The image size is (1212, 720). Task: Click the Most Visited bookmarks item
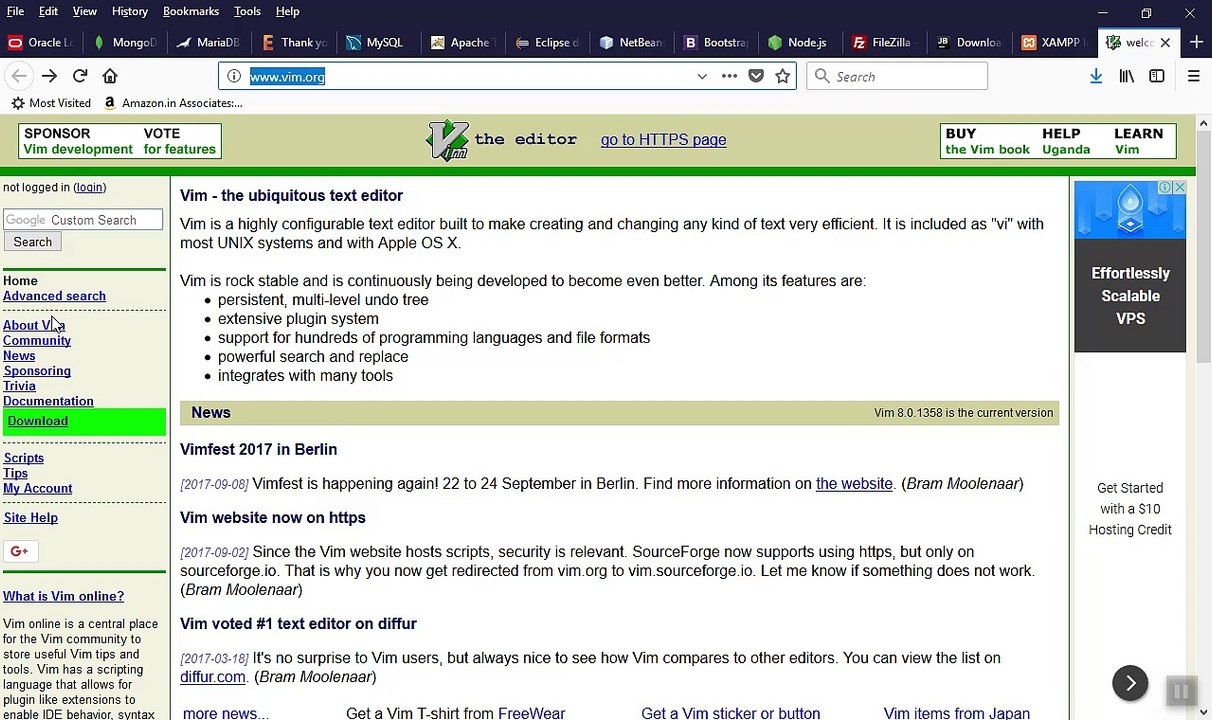click(51, 103)
